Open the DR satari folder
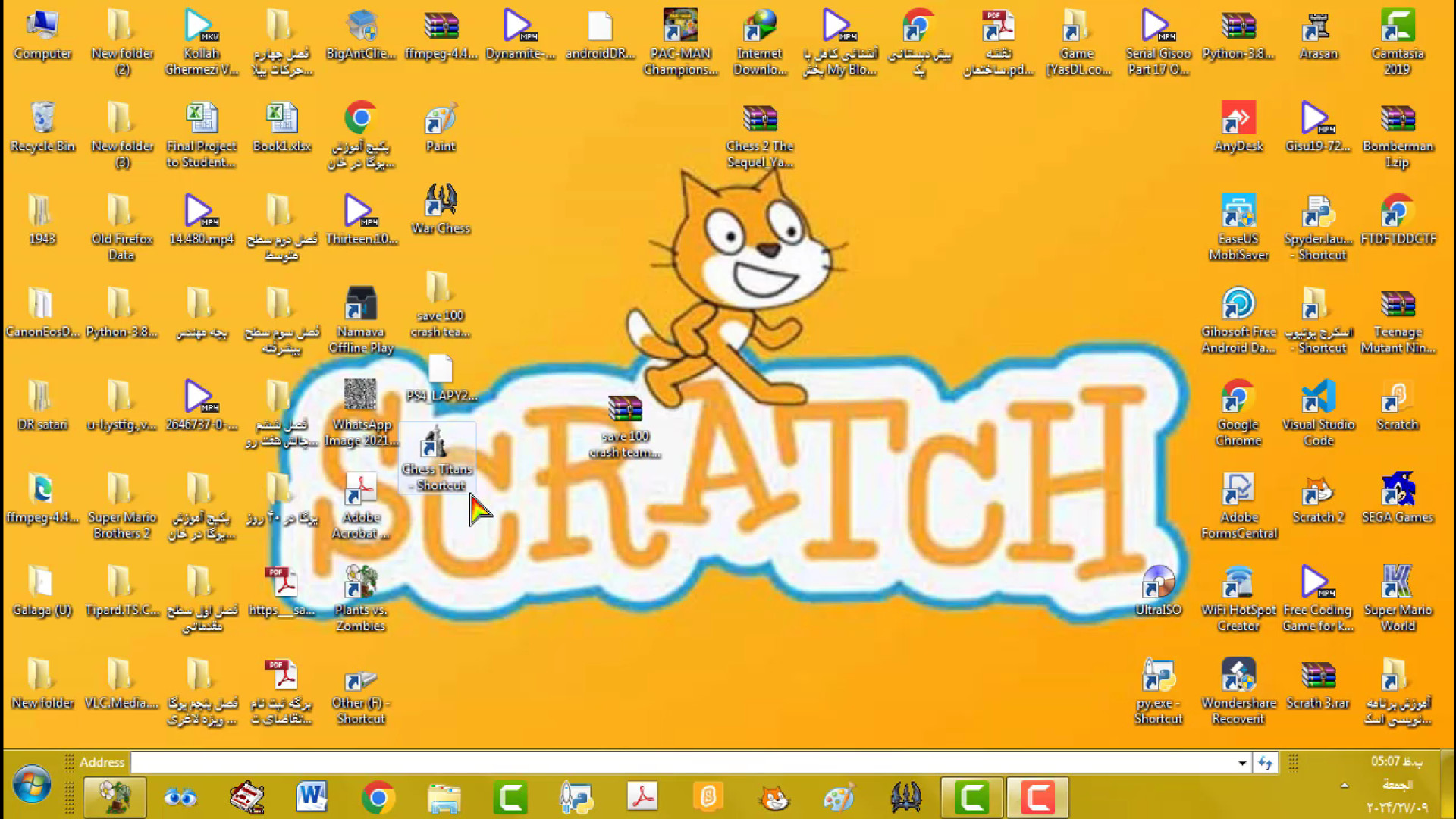 pyautogui.click(x=42, y=406)
